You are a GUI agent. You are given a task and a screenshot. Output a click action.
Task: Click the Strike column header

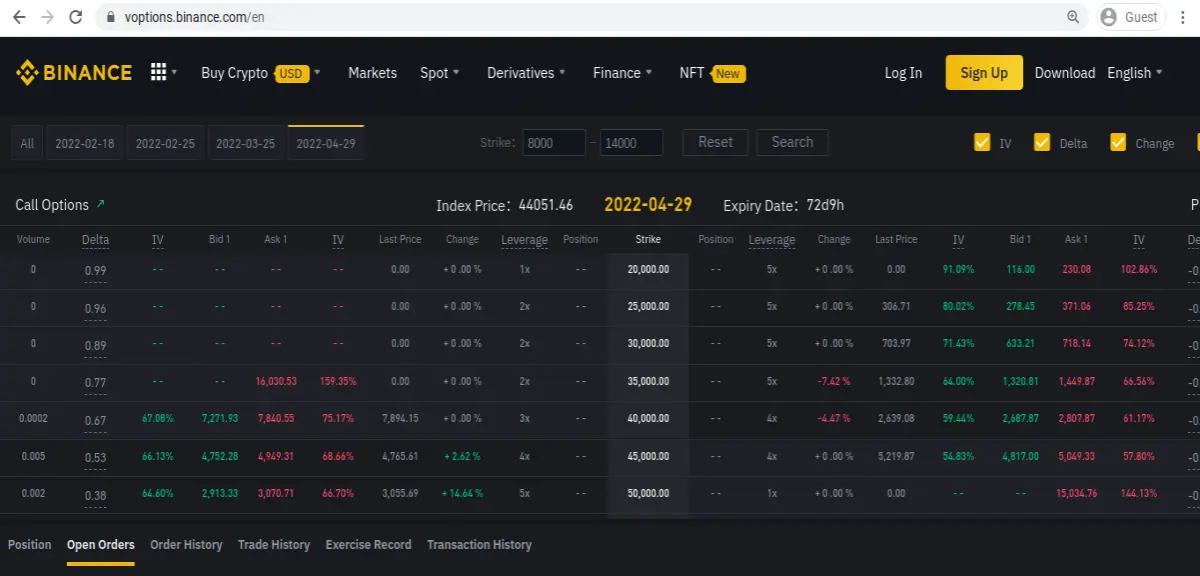[x=648, y=240]
